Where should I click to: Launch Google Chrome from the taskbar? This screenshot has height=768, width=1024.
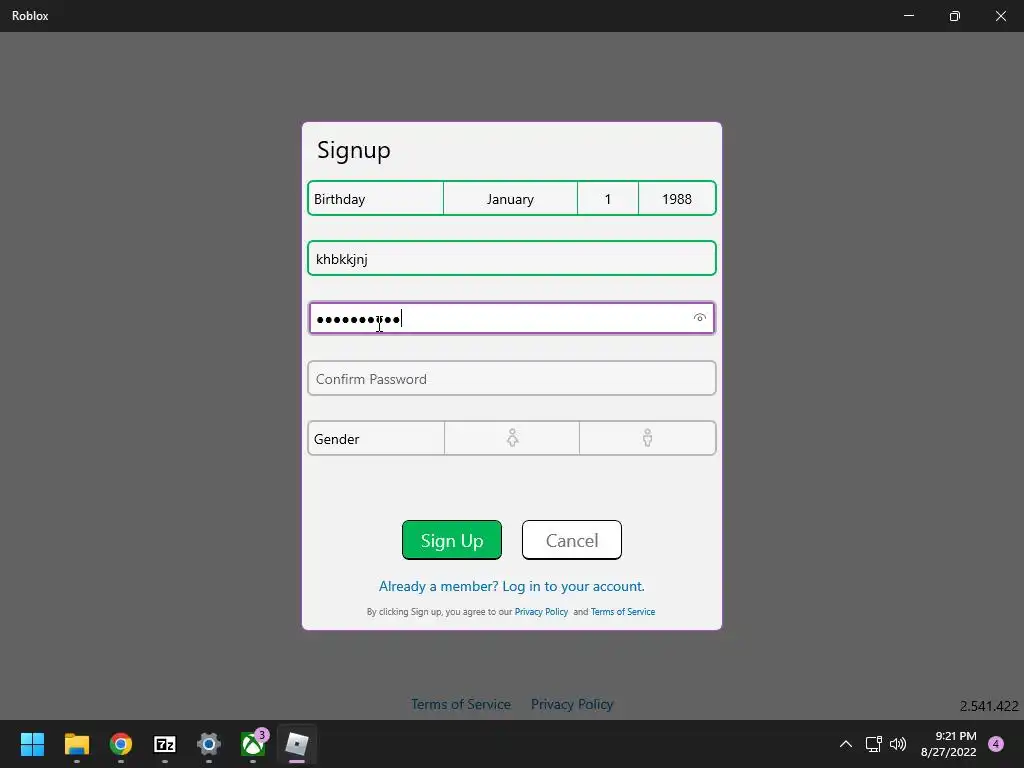[121, 744]
